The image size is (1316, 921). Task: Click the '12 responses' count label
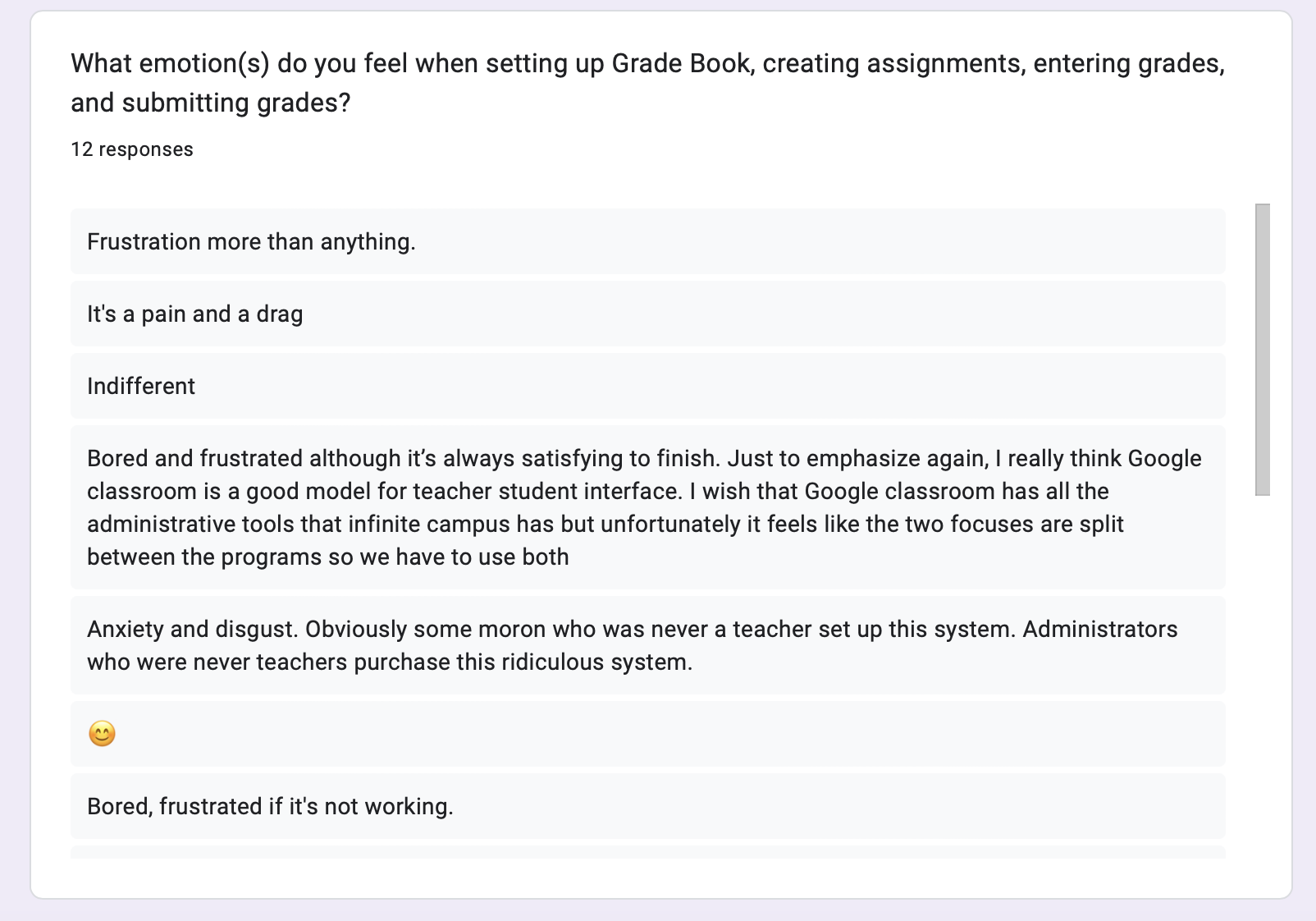(132, 149)
